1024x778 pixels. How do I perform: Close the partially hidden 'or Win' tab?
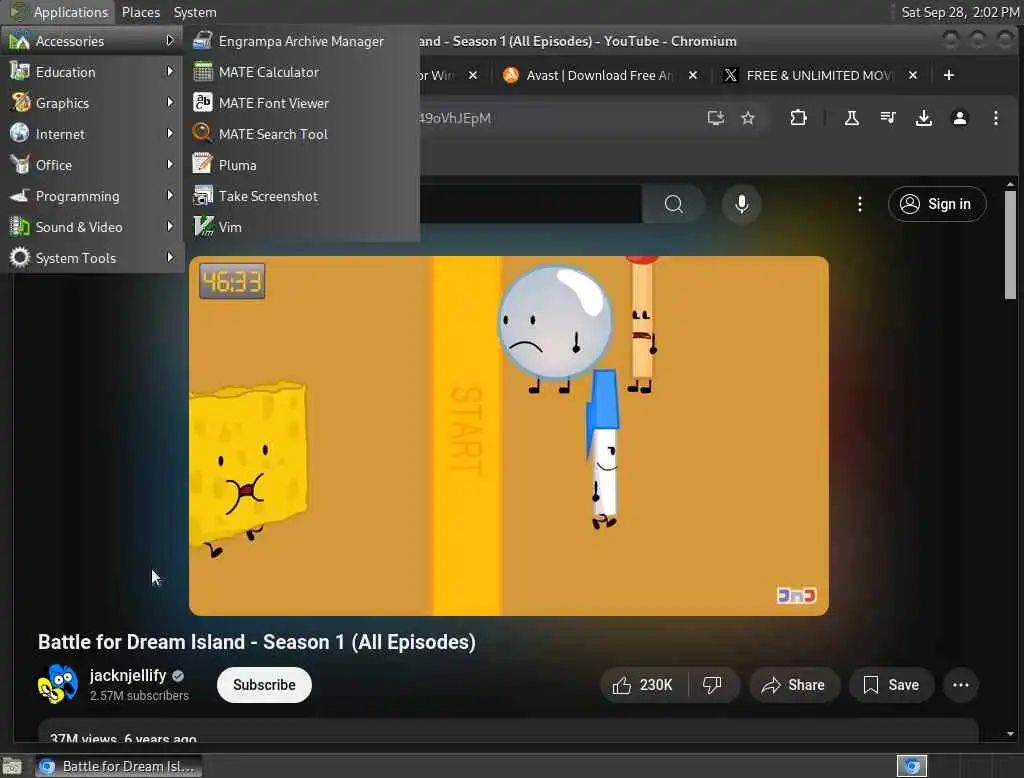tap(473, 75)
